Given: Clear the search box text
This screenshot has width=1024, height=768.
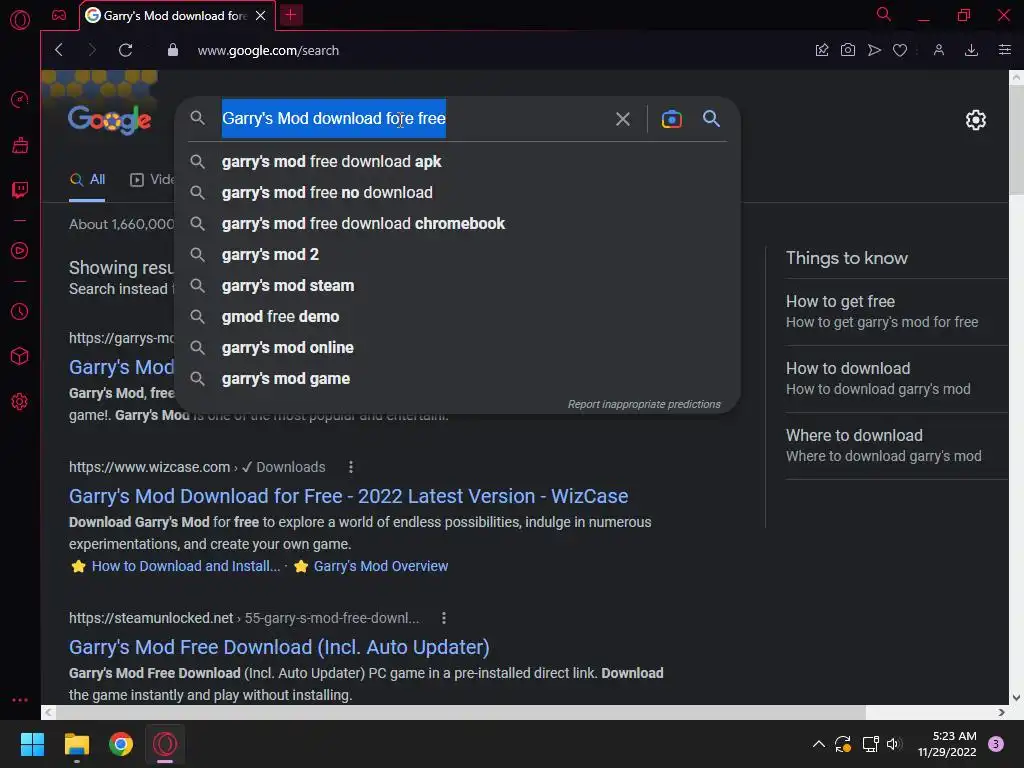Looking at the screenshot, I should click(x=623, y=119).
